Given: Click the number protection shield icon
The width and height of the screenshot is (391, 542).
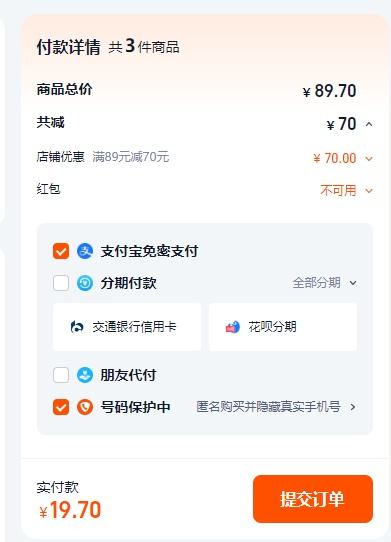Looking at the screenshot, I should pos(85,407).
